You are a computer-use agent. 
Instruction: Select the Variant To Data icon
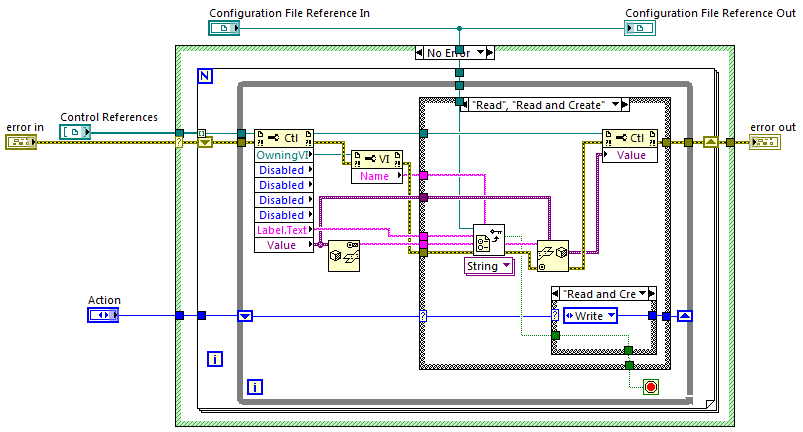(551, 255)
